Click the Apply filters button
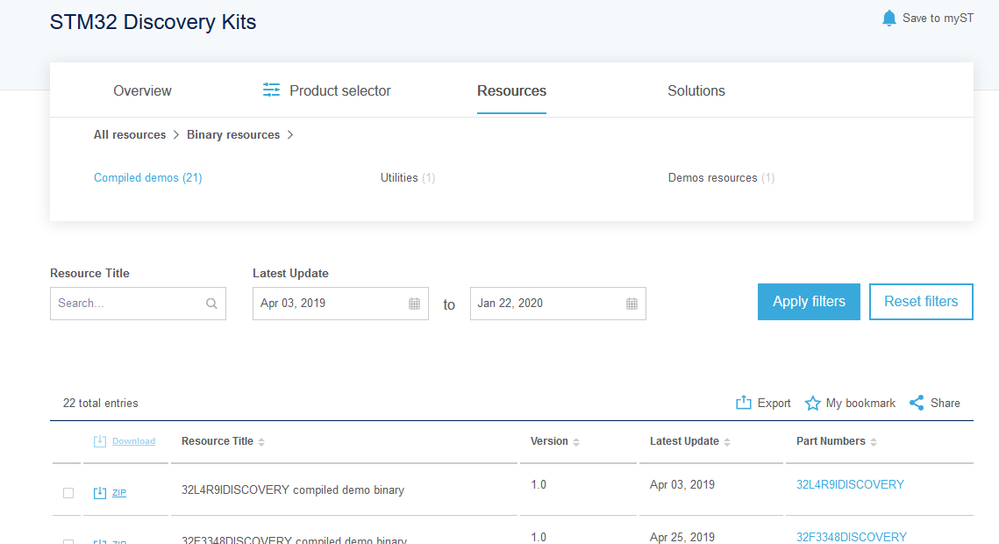The height and width of the screenshot is (544, 999). (809, 301)
